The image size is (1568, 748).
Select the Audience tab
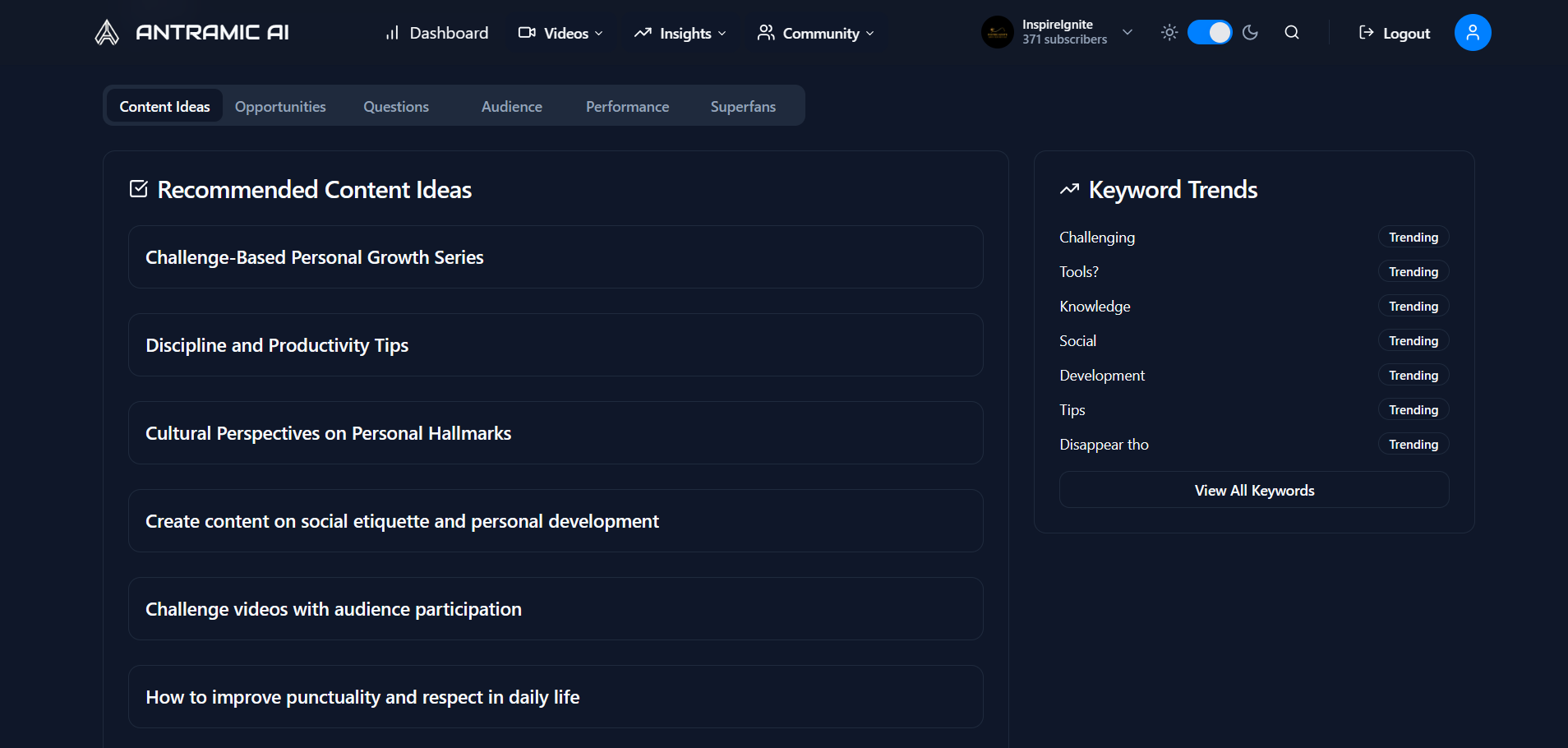click(x=511, y=107)
